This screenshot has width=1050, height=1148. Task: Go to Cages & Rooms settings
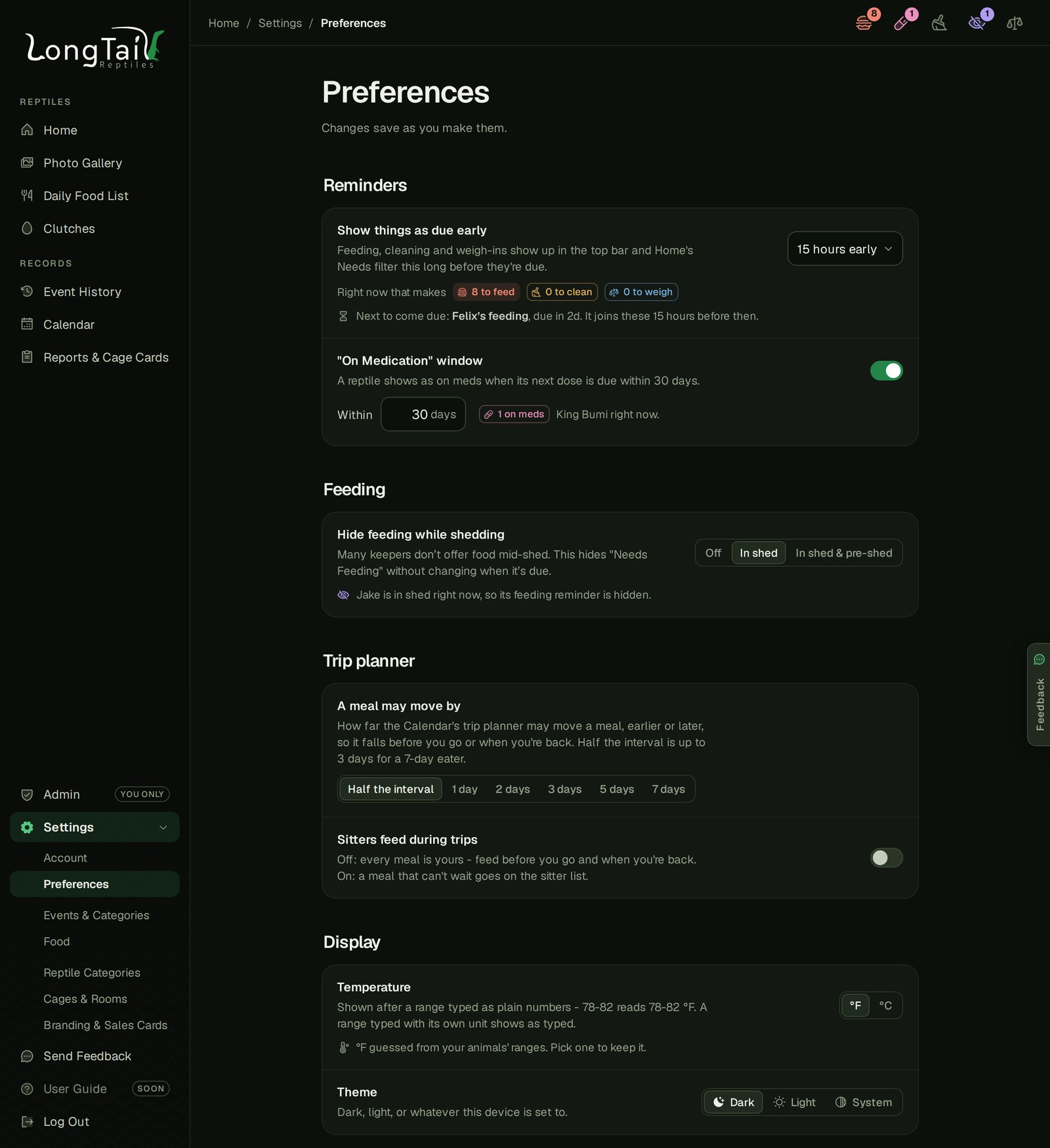point(85,999)
